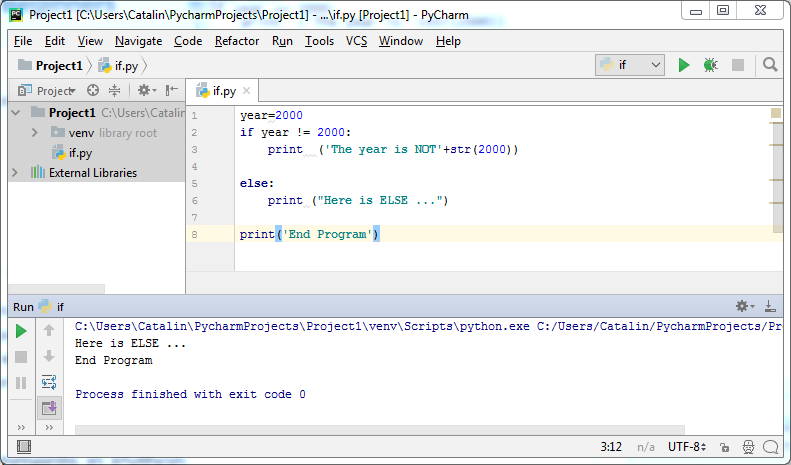Collapse the Project1 root node
This screenshot has height=465, width=791.
pyautogui.click(x=16, y=113)
